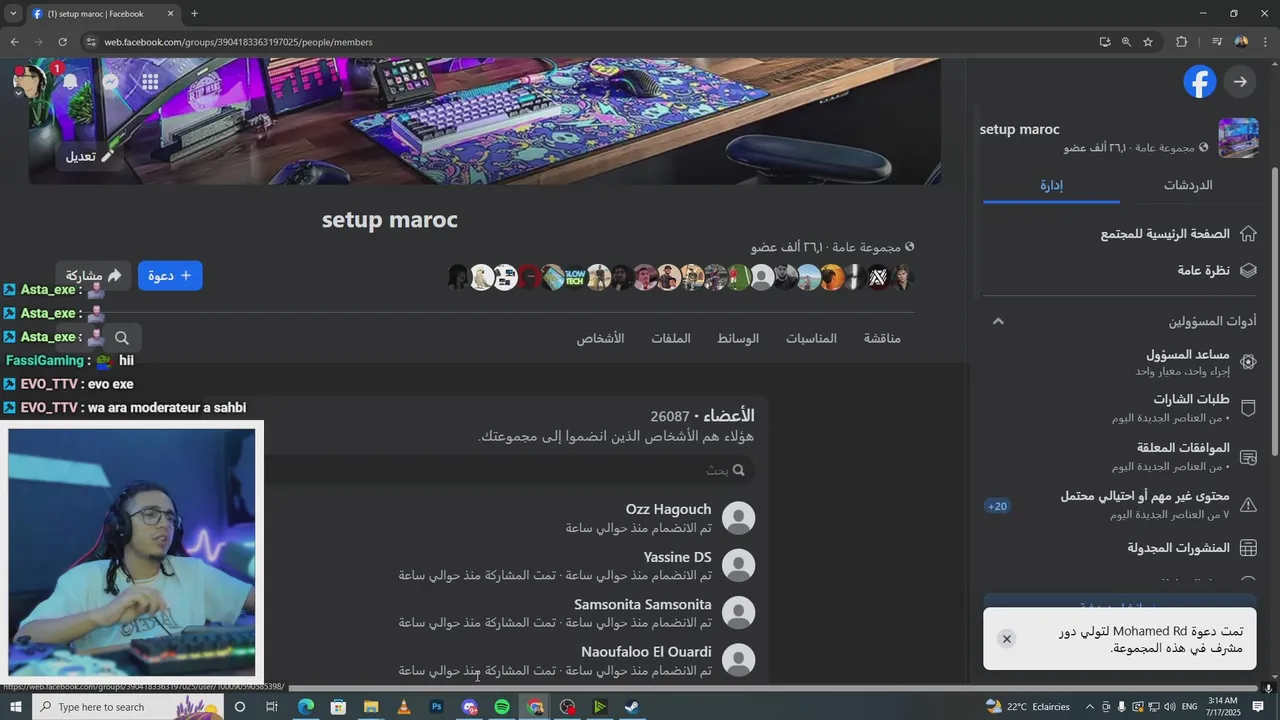This screenshot has height=720, width=1280.
Task: Open the المناسبات group tab
Action: pyautogui.click(x=811, y=338)
